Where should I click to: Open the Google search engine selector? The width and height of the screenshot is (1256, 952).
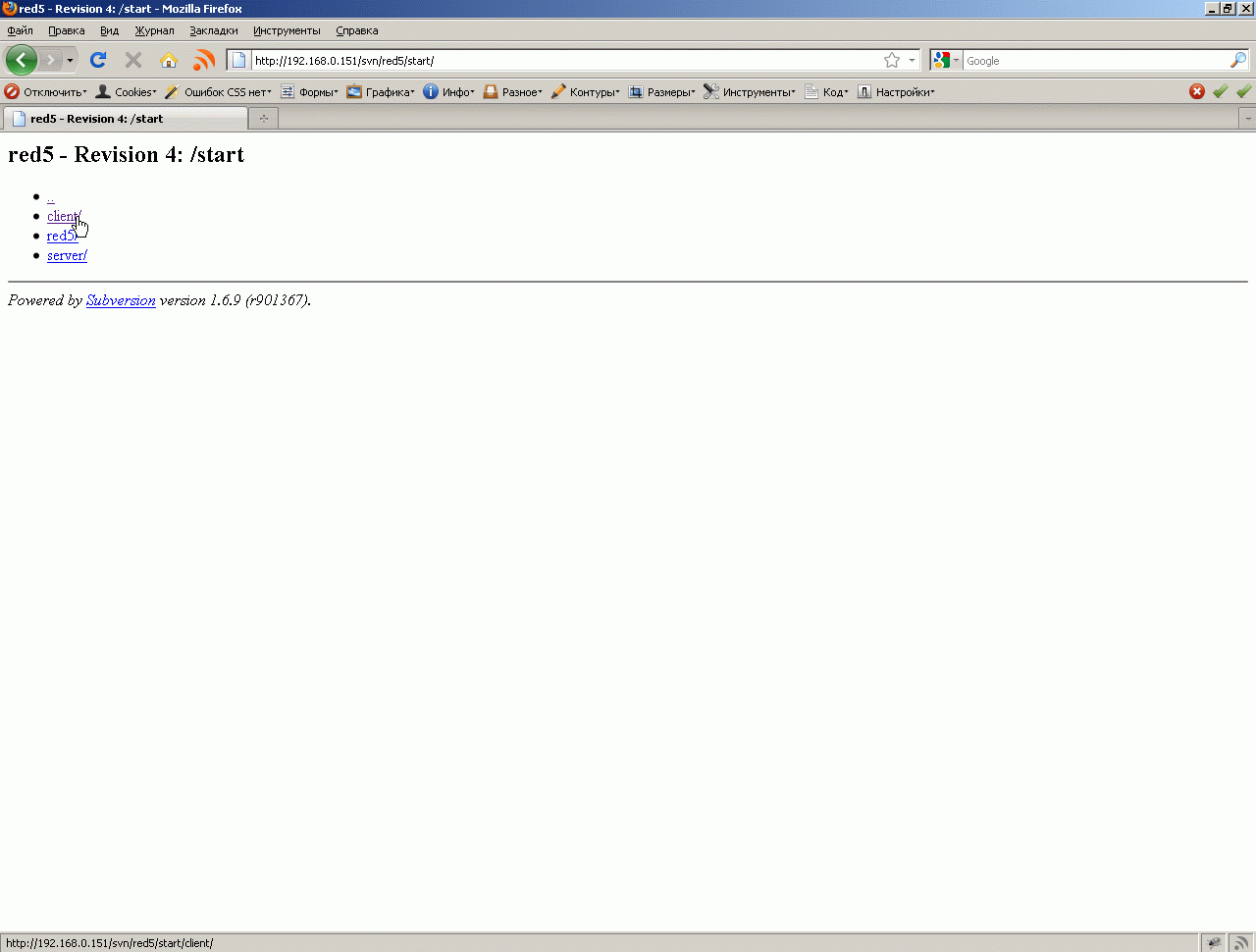(x=946, y=61)
